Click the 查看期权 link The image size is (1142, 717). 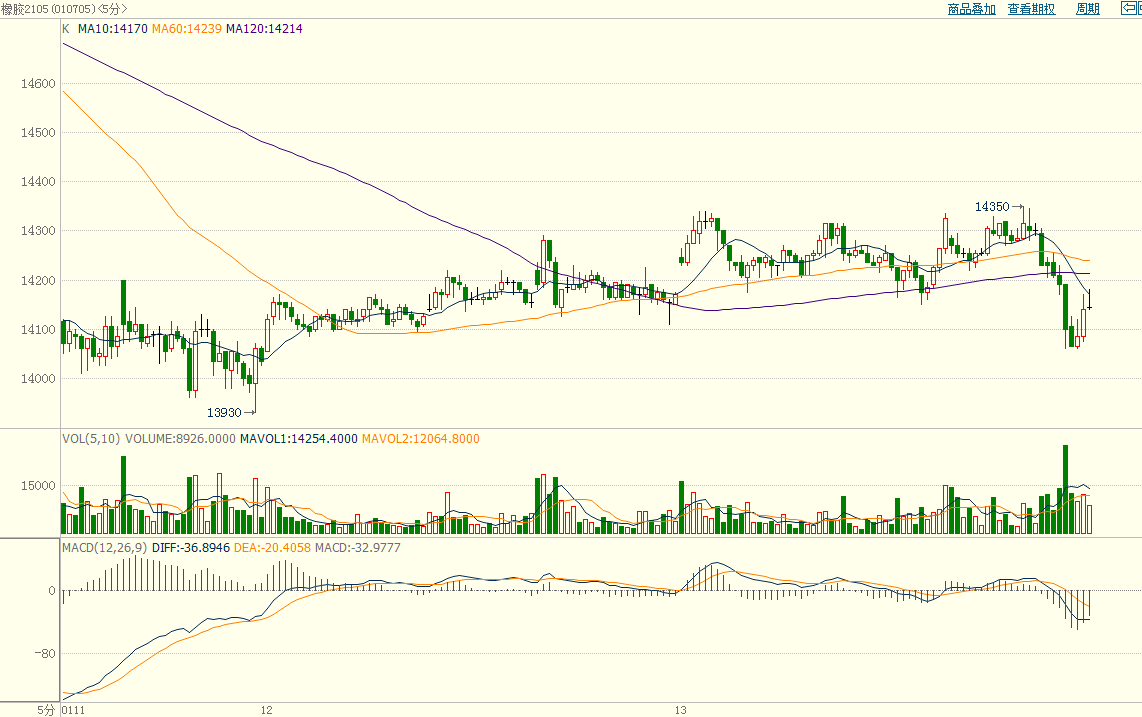tap(1031, 9)
